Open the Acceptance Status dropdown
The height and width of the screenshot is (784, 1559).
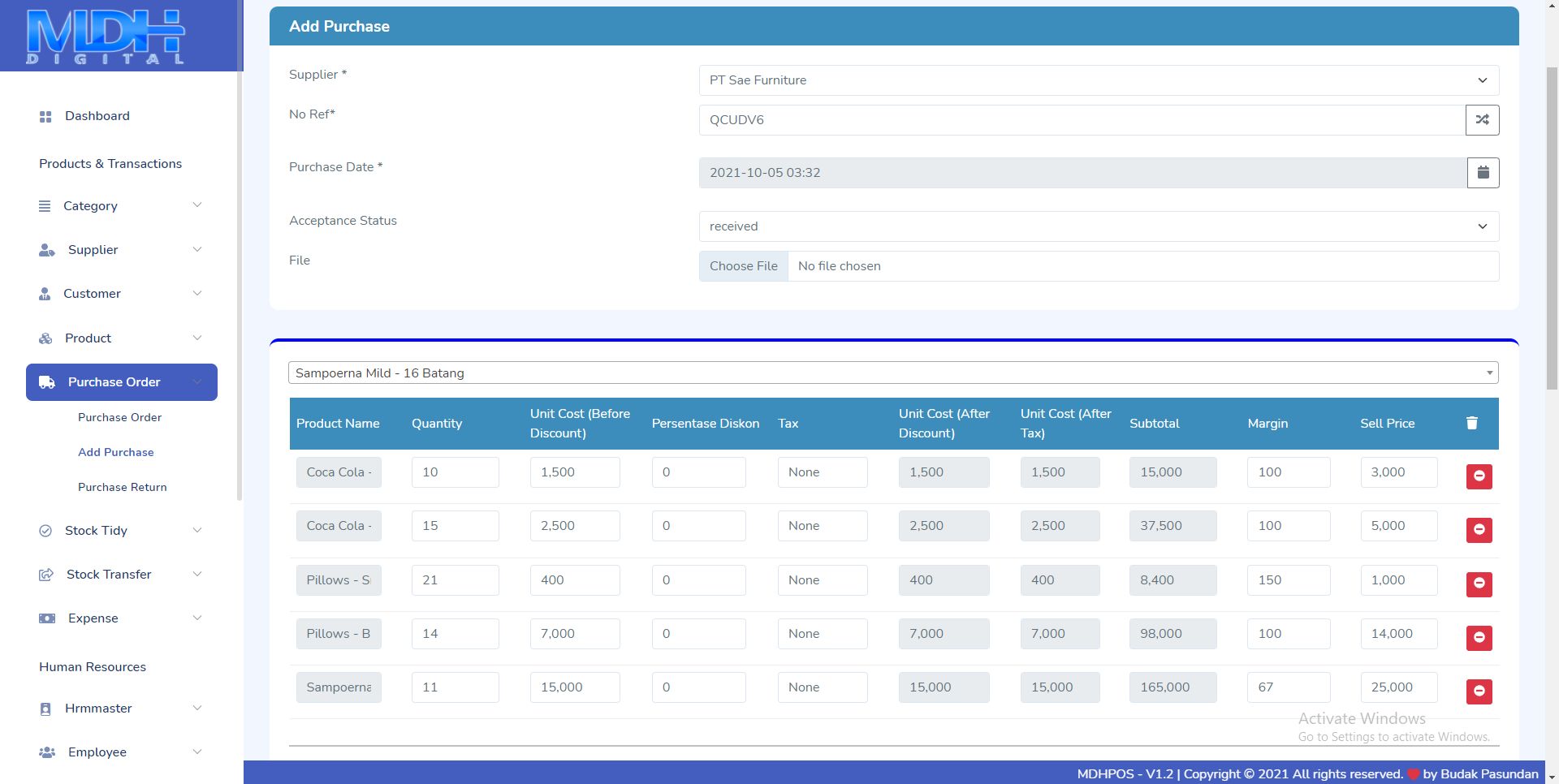tap(1098, 226)
